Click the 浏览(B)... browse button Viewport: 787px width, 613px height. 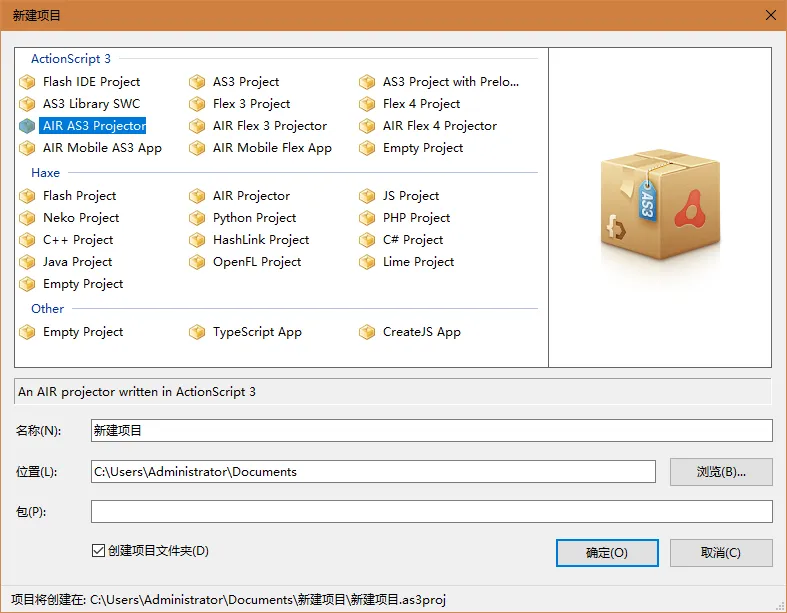[x=721, y=472]
